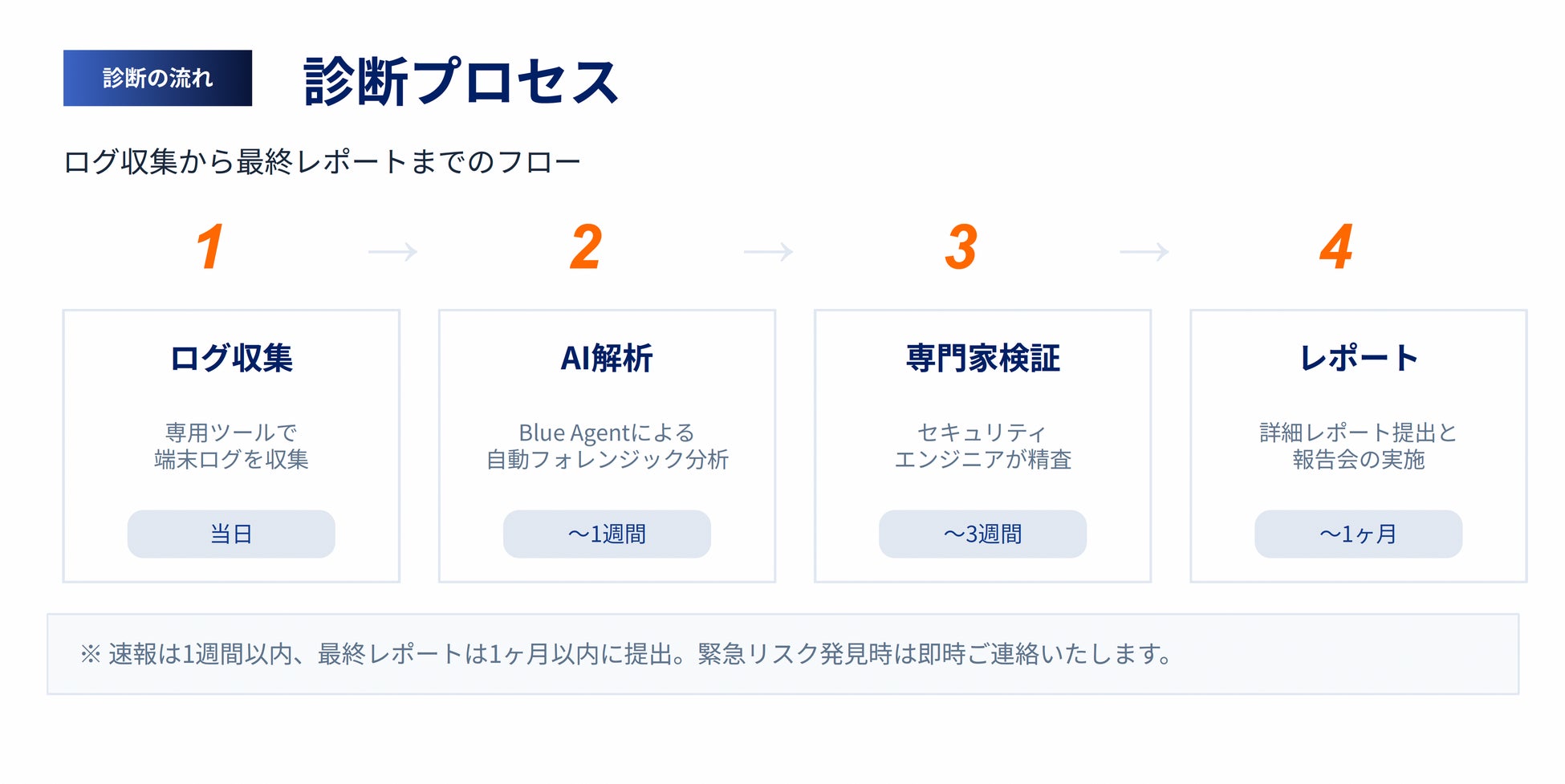
Task: Select the 診断の流れ badge label
Action: click(x=157, y=78)
